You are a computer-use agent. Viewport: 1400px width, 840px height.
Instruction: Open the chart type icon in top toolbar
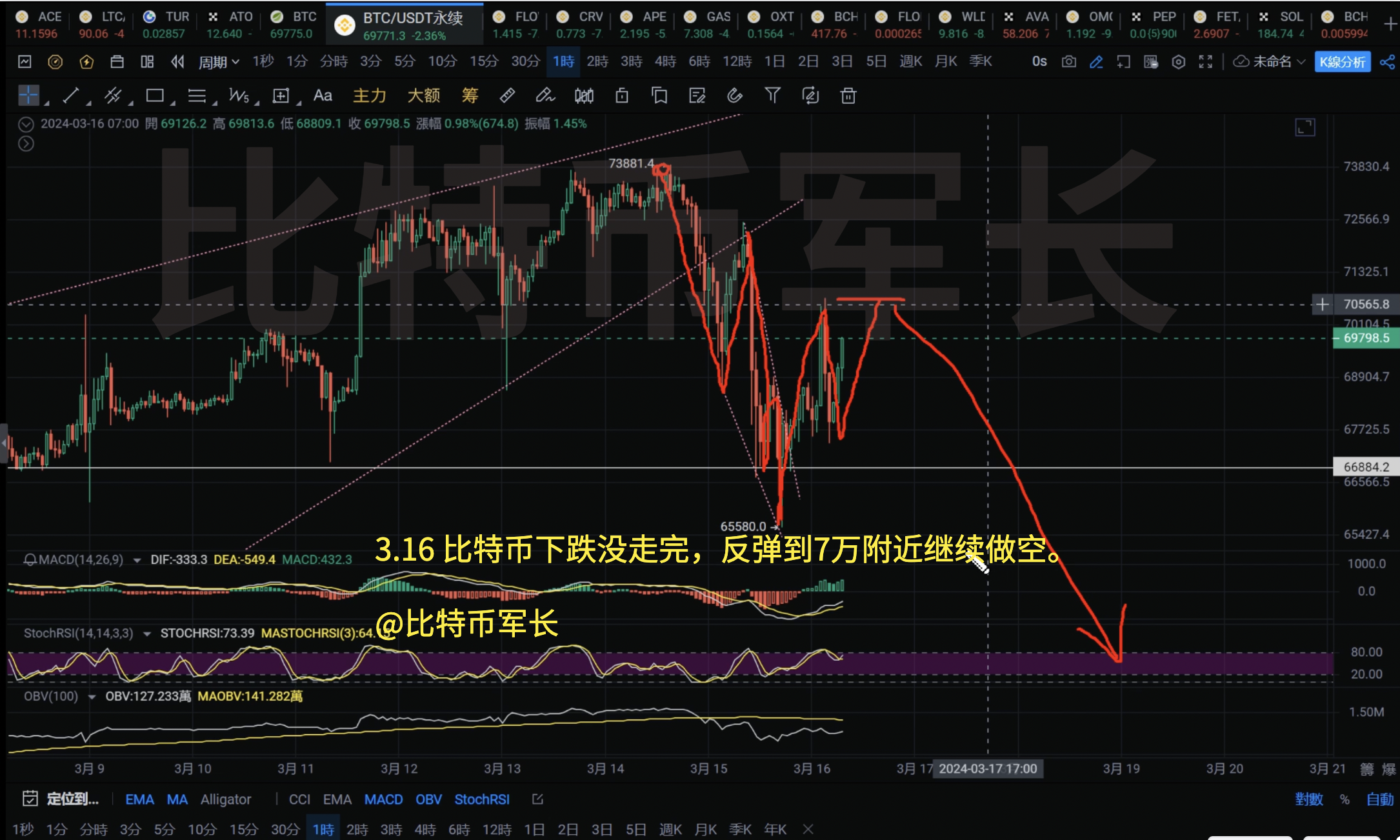pos(25,62)
